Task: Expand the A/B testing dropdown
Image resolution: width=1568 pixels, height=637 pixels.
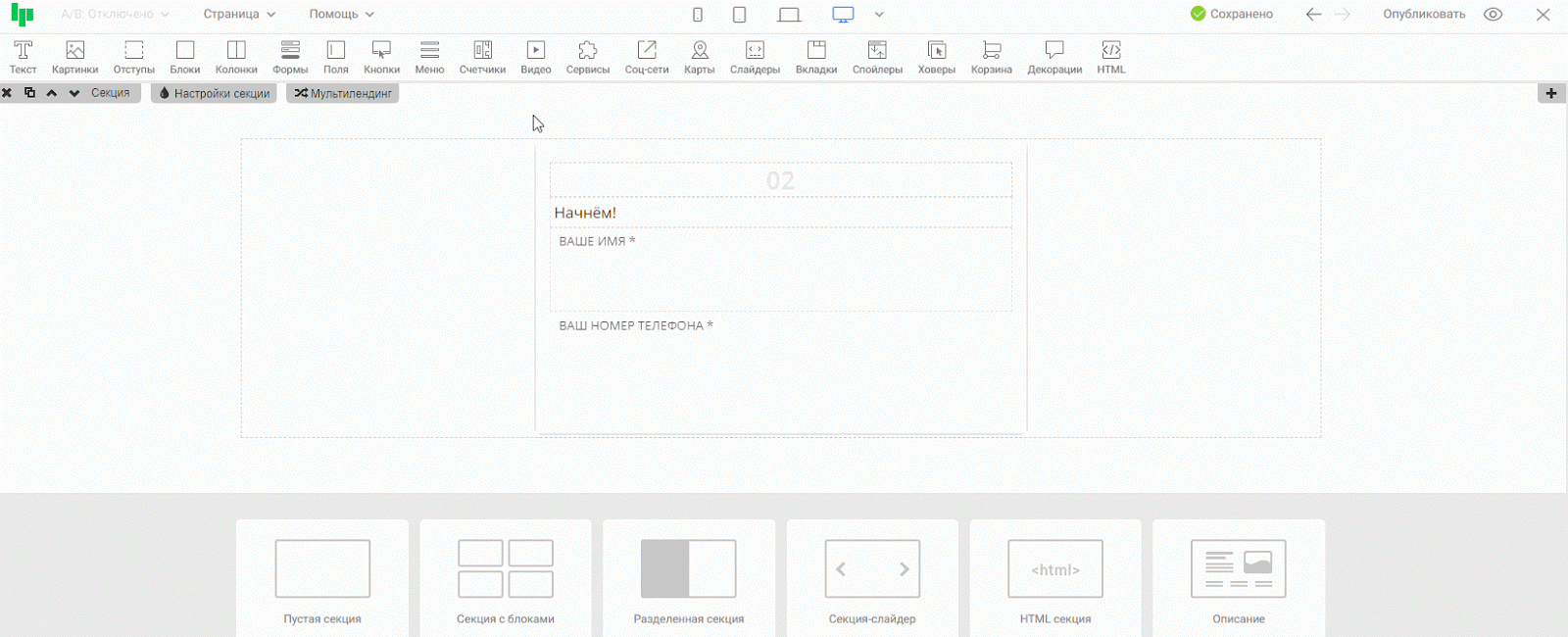Action: coord(115,15)
